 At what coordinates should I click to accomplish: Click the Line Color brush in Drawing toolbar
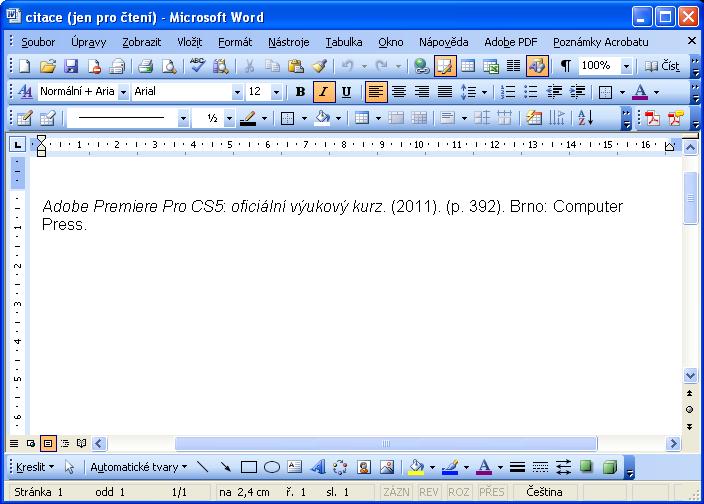pos(450,467)
